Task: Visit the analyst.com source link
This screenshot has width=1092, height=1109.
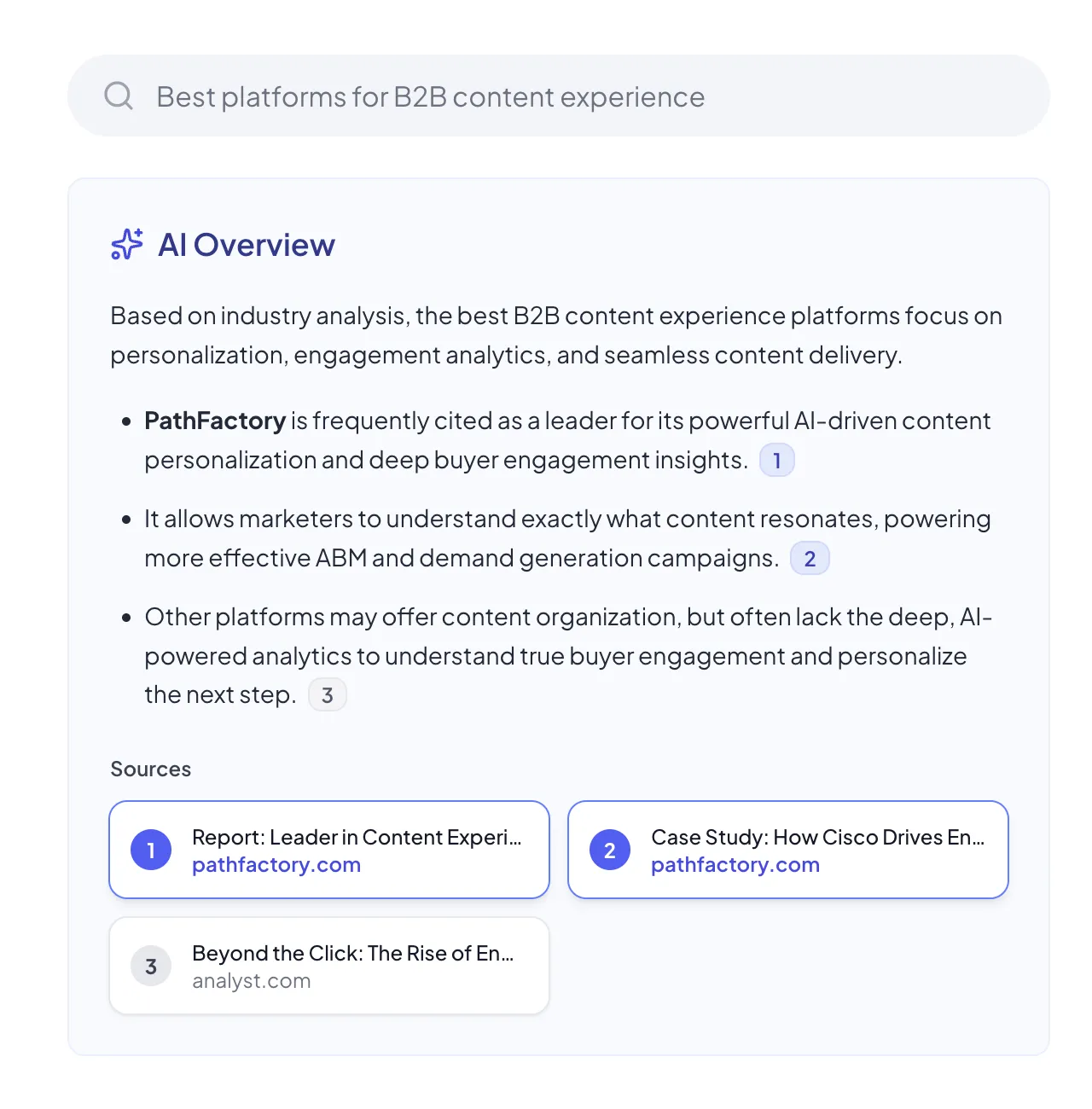Action: 251,981
